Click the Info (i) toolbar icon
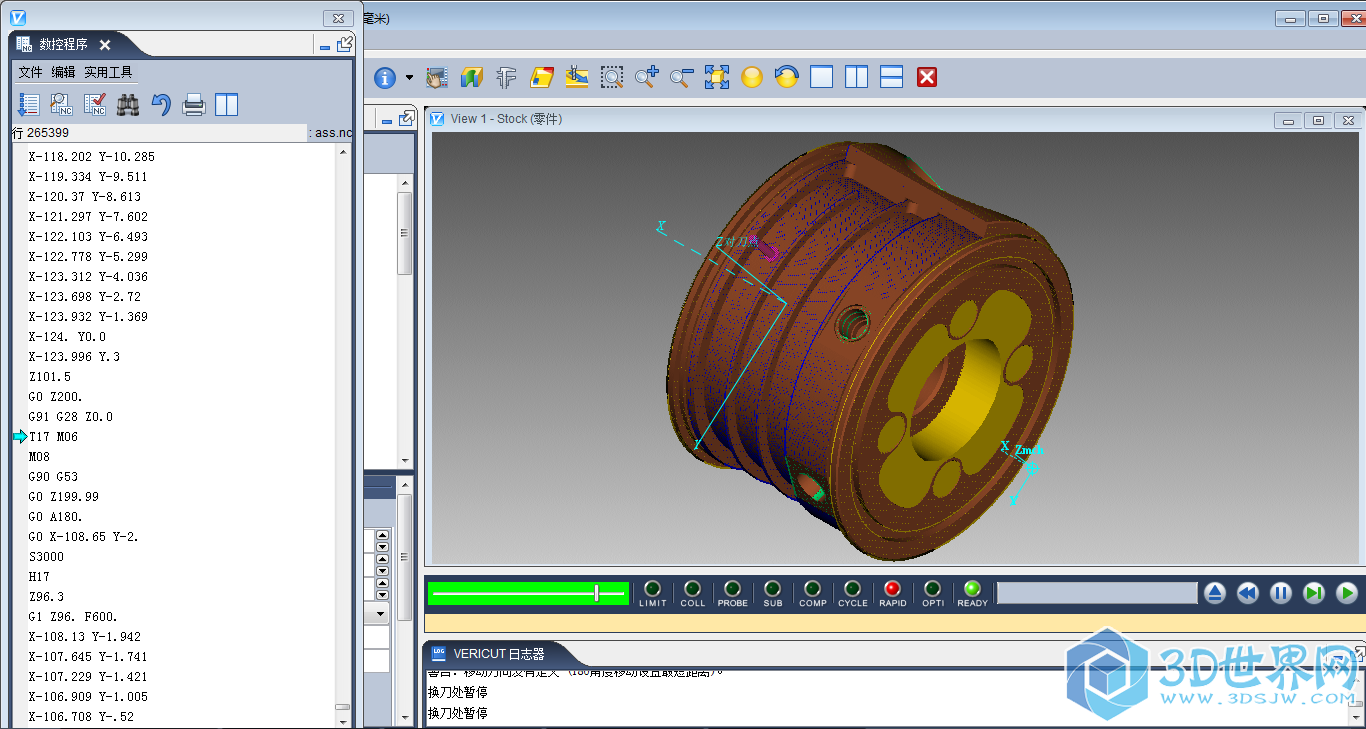 coord(385,77)
